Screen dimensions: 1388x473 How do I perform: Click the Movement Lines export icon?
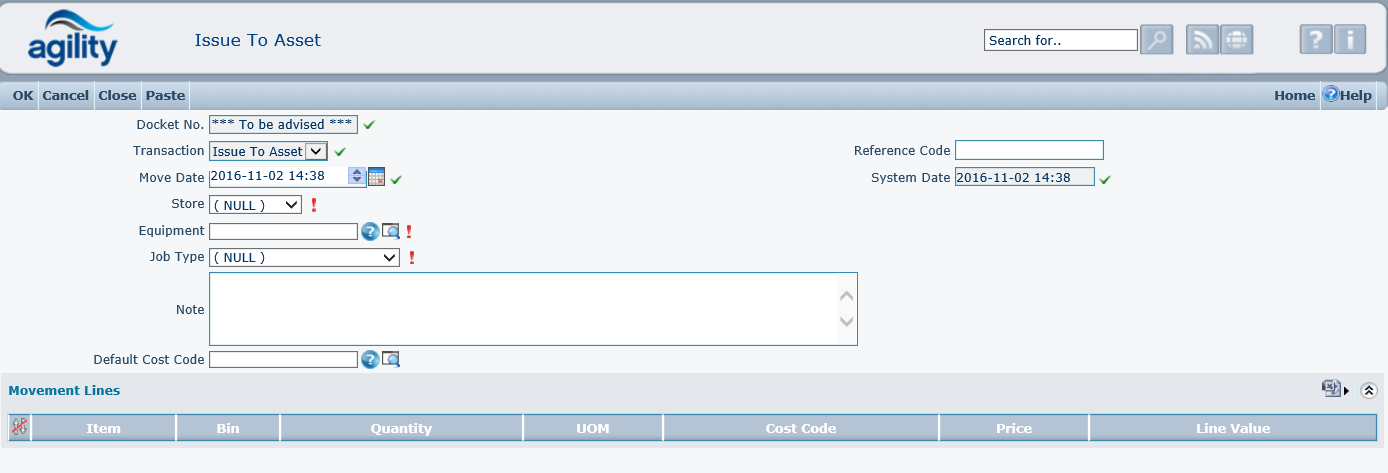[x=1332, y=389]
